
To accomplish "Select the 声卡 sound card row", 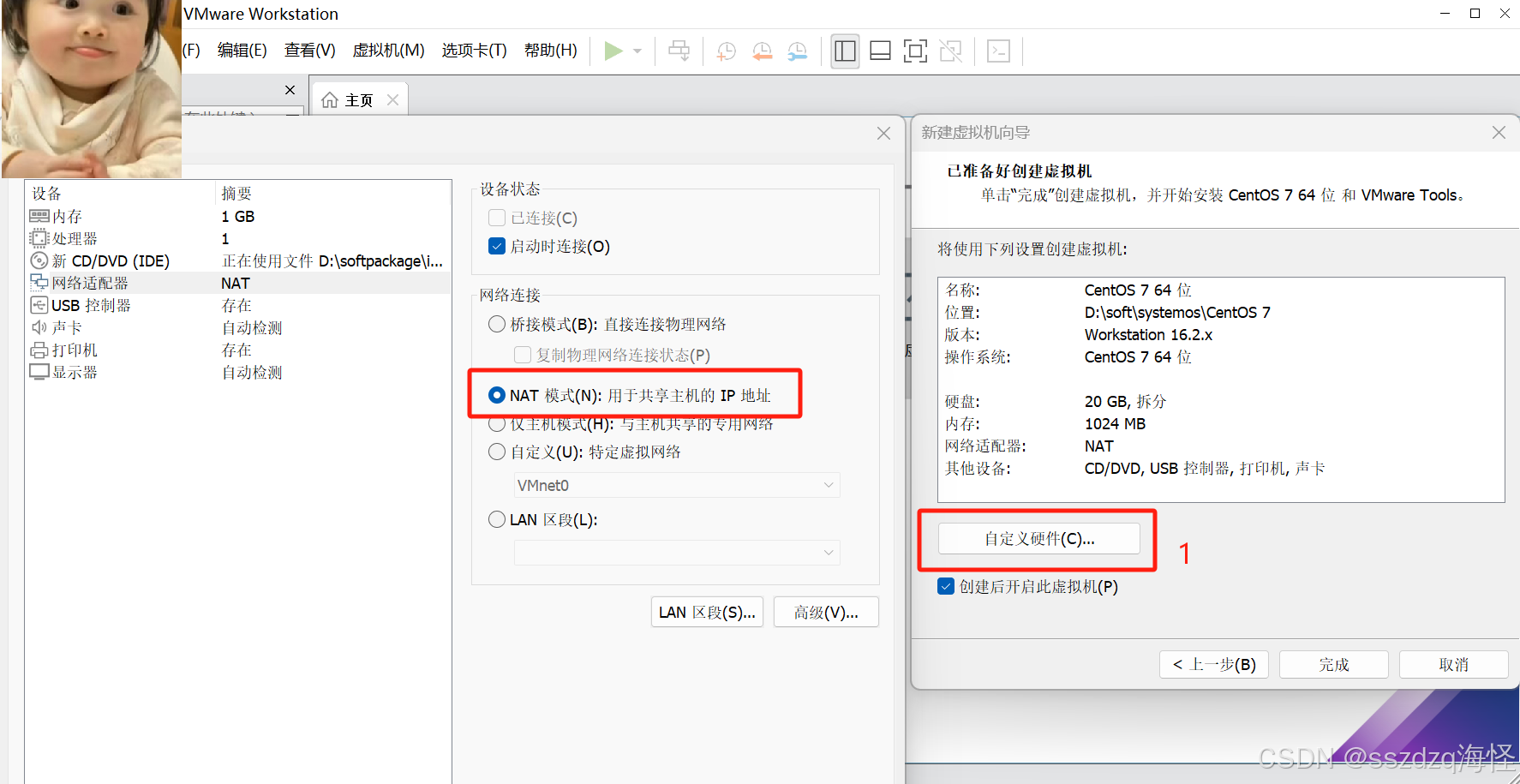I will pos(238,328).
